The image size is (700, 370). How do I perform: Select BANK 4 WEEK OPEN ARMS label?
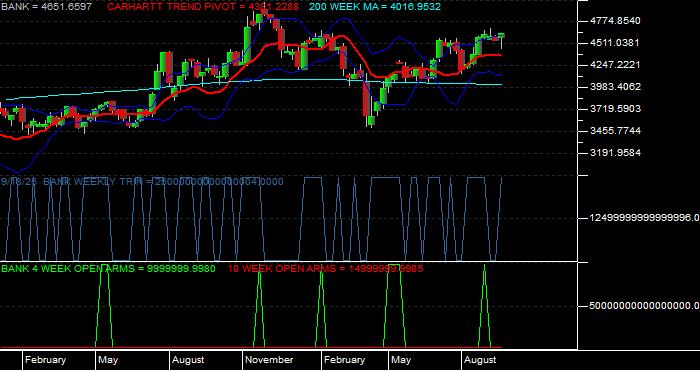click(x=108, y=268)
